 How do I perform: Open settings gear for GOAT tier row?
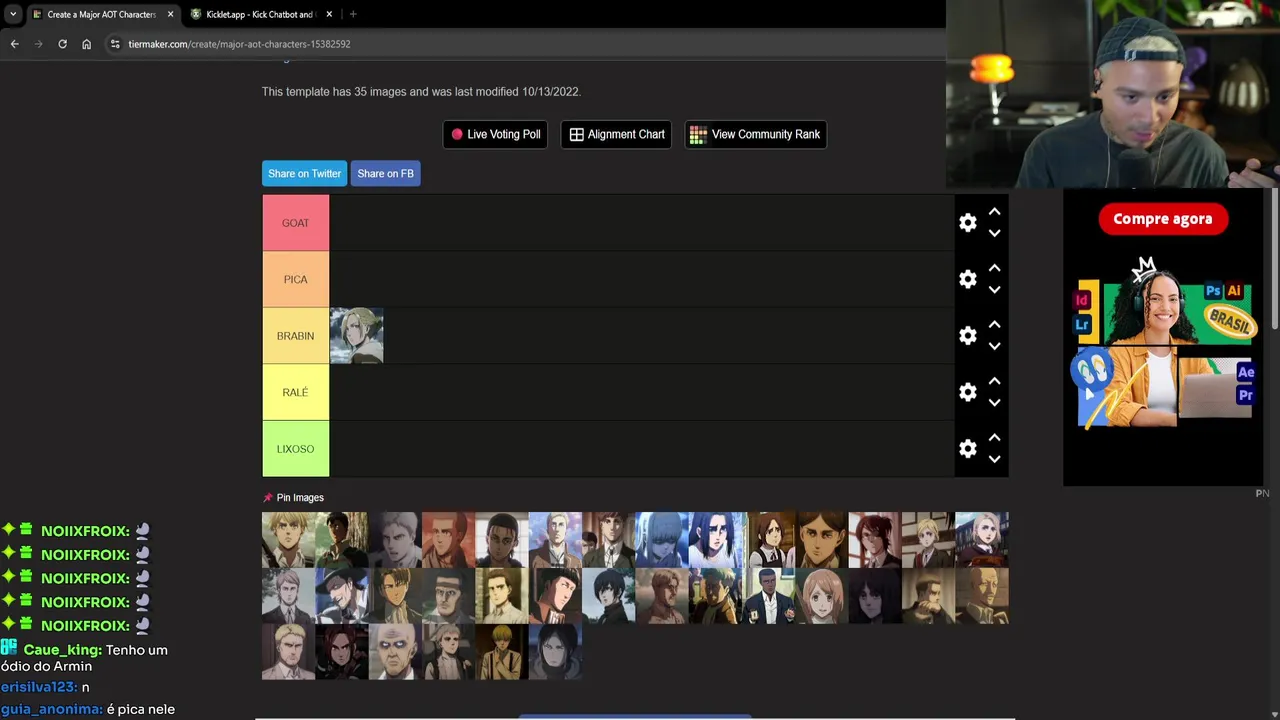point(967,223)
